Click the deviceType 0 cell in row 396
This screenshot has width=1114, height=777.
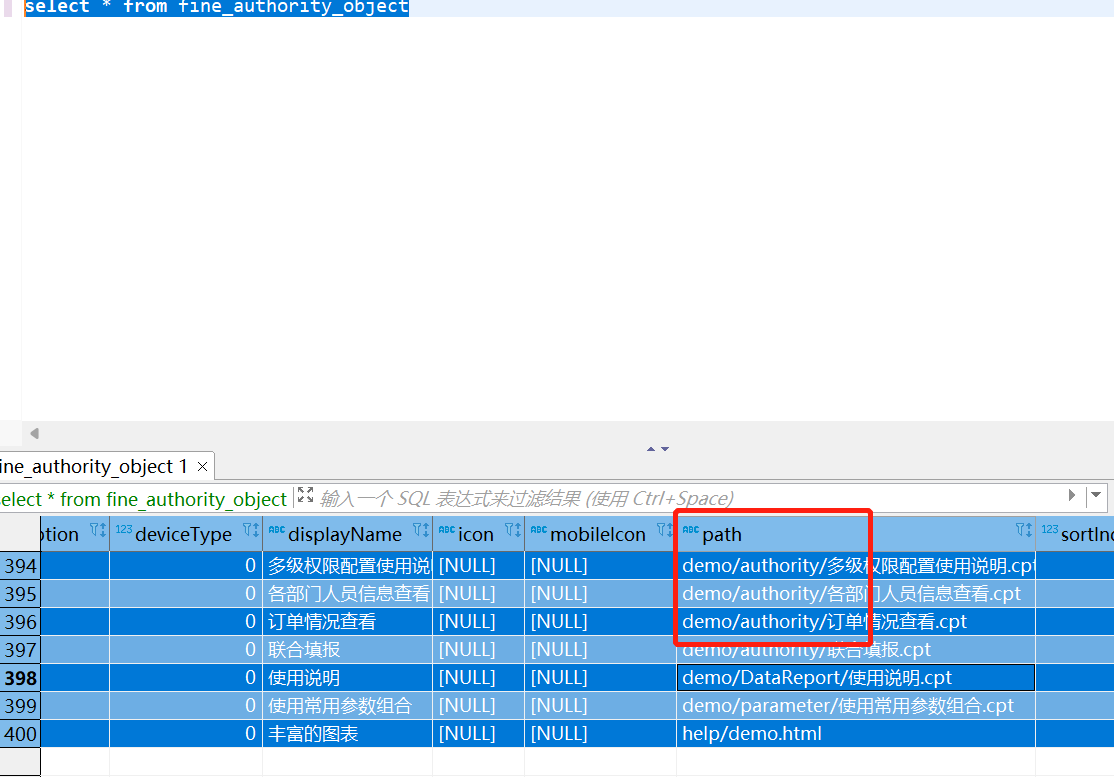186,622
